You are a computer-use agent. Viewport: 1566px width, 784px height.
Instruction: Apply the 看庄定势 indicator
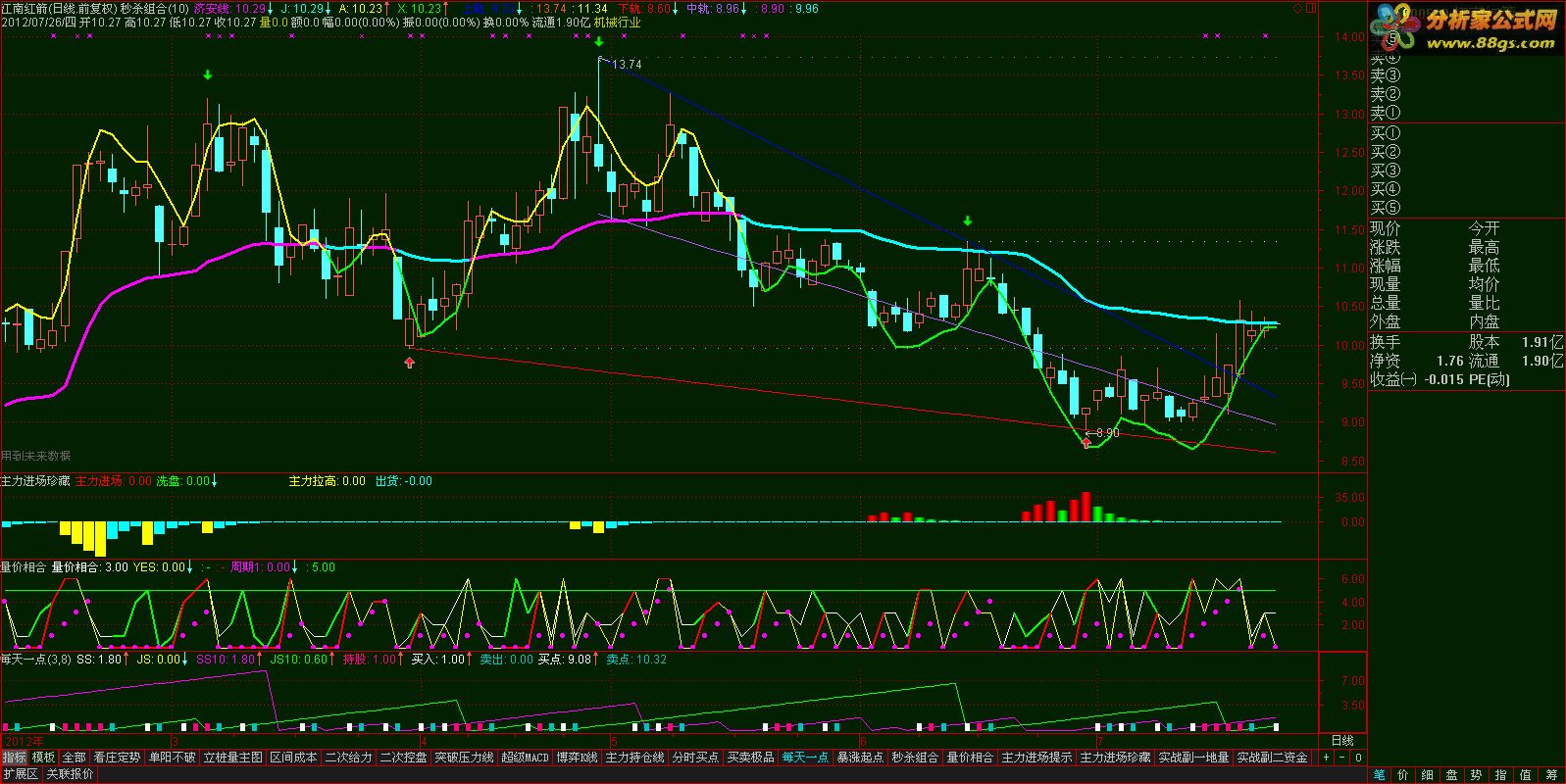pos(117,758)
